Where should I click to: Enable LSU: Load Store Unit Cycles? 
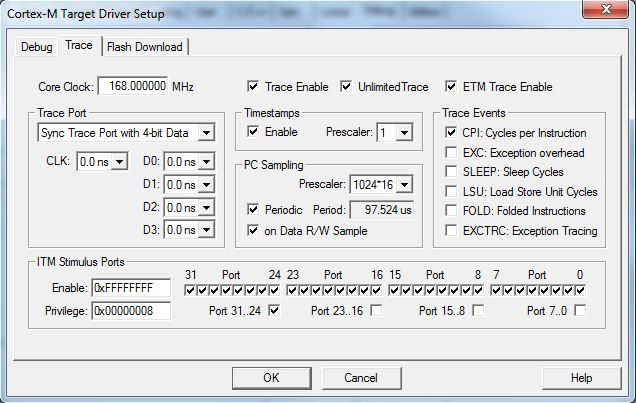(x=451, y=191)
